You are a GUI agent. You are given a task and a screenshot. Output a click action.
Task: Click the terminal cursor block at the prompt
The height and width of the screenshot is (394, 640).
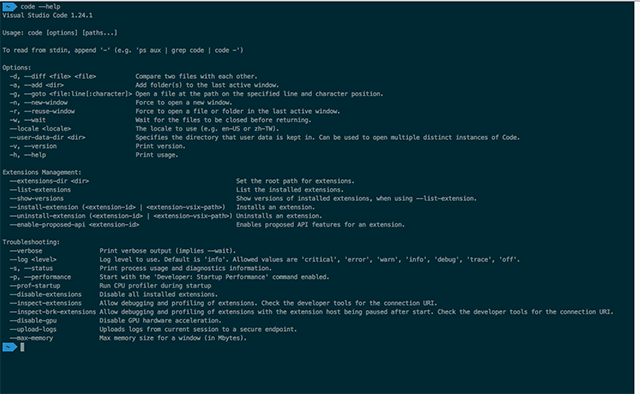tap(22, 347)
